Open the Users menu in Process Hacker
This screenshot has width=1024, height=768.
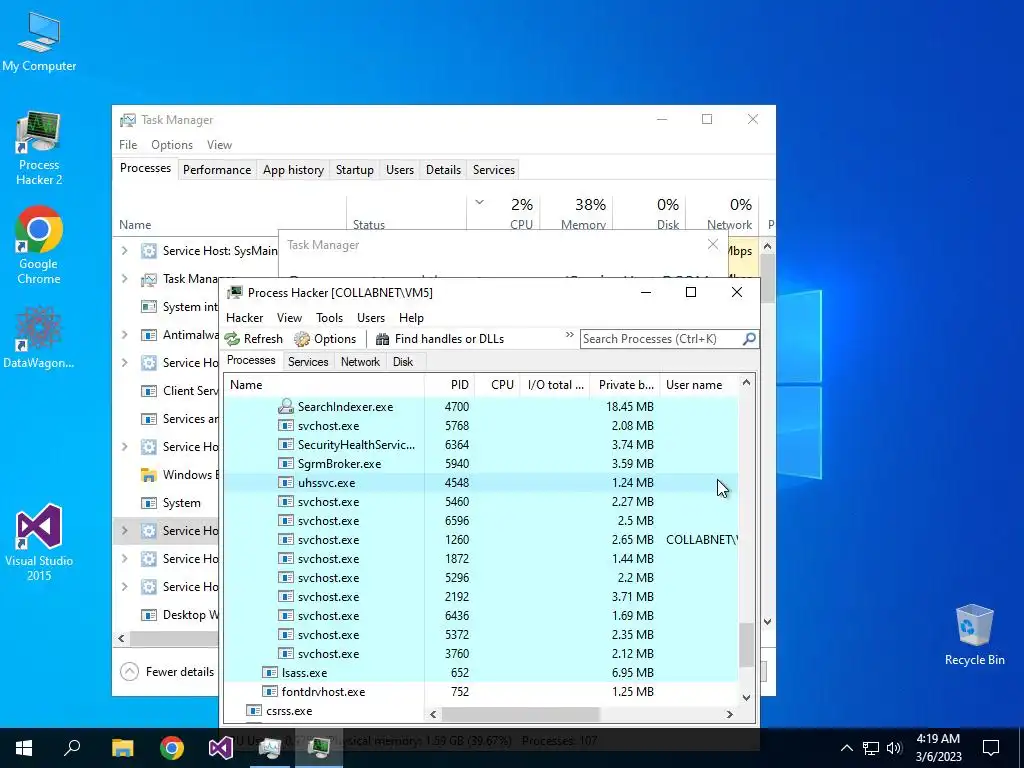371,318
